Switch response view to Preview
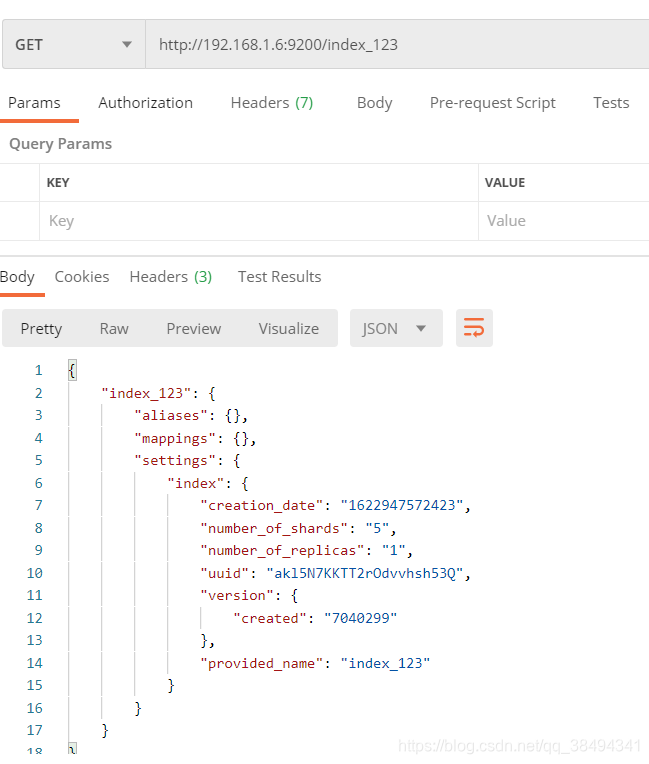This screenshot has width=649, height=764. (x=193, y=328)
